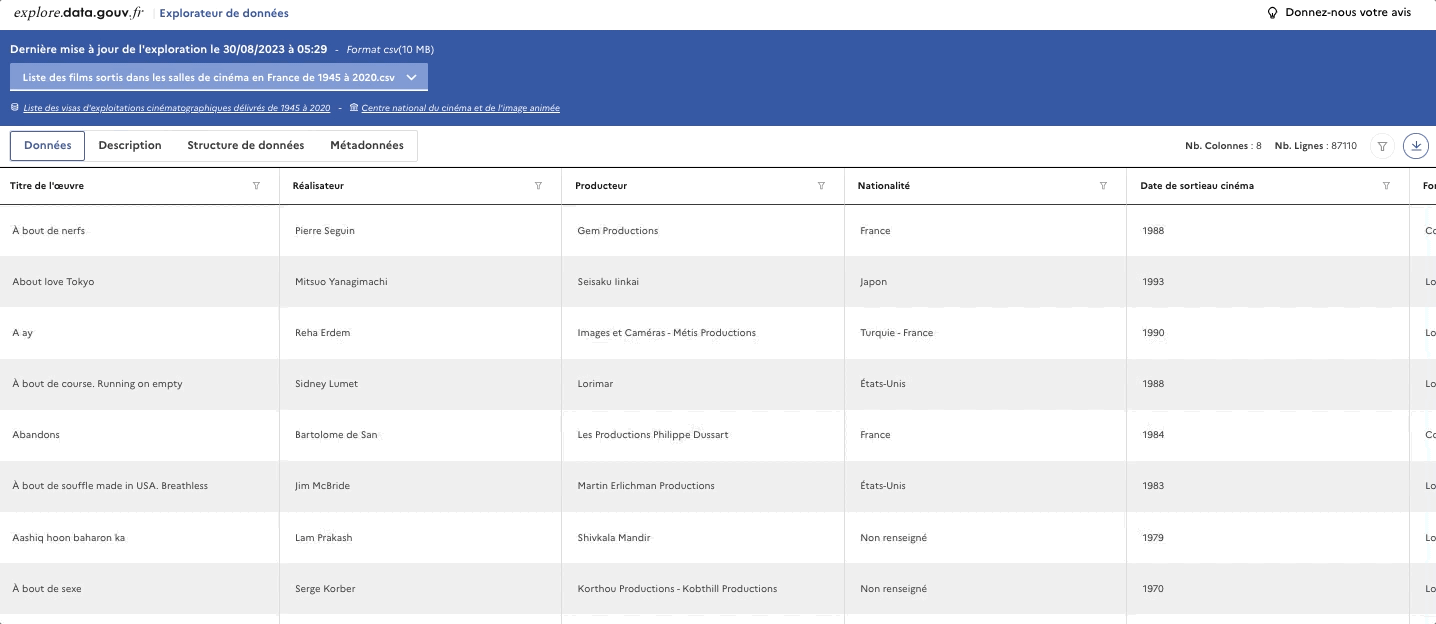Open the Liste des visas d'exploitations link
The height and width of the screenshot is (624, 1436).
(176, 108)
